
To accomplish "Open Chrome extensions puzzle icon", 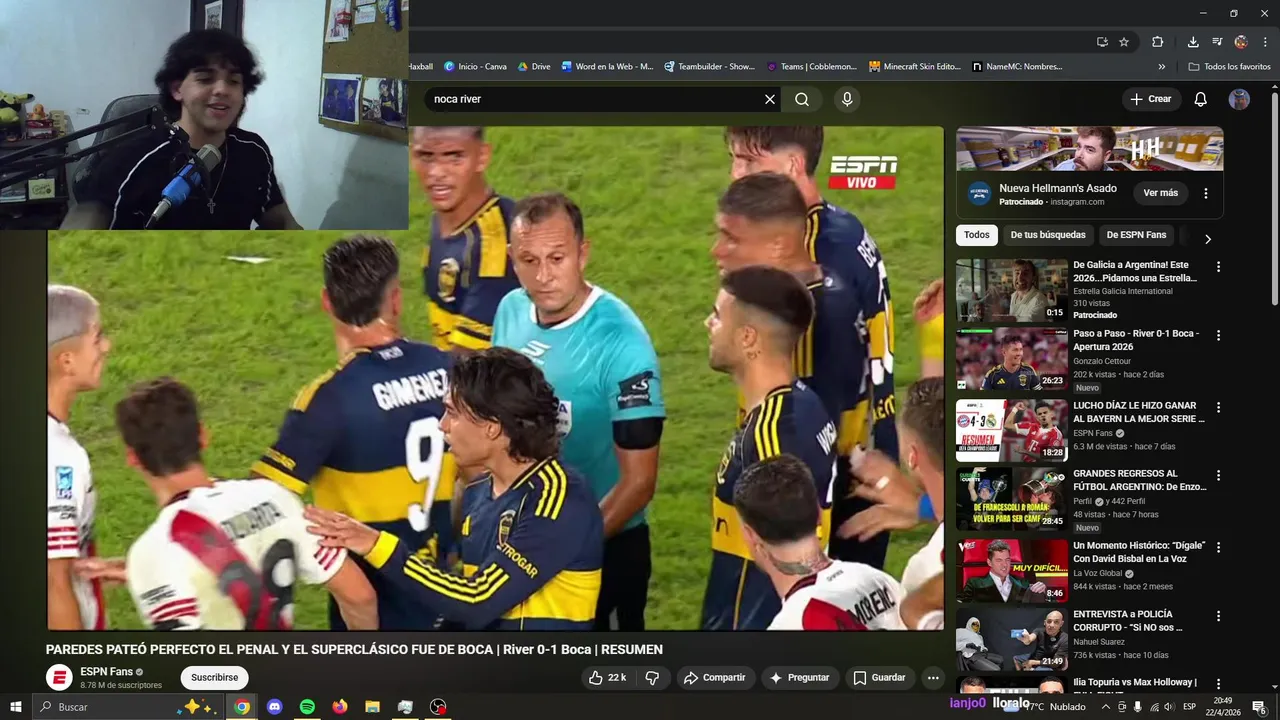I will pyautogui.click(x=1158, y=42).
